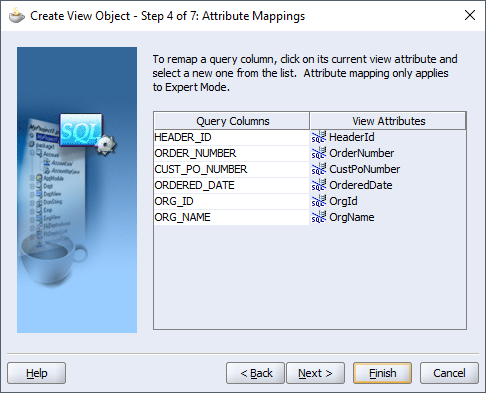Select the OrgId view attribute
Image resolution: width=486 pixels, height=393 pixels.
pos(388,201)
